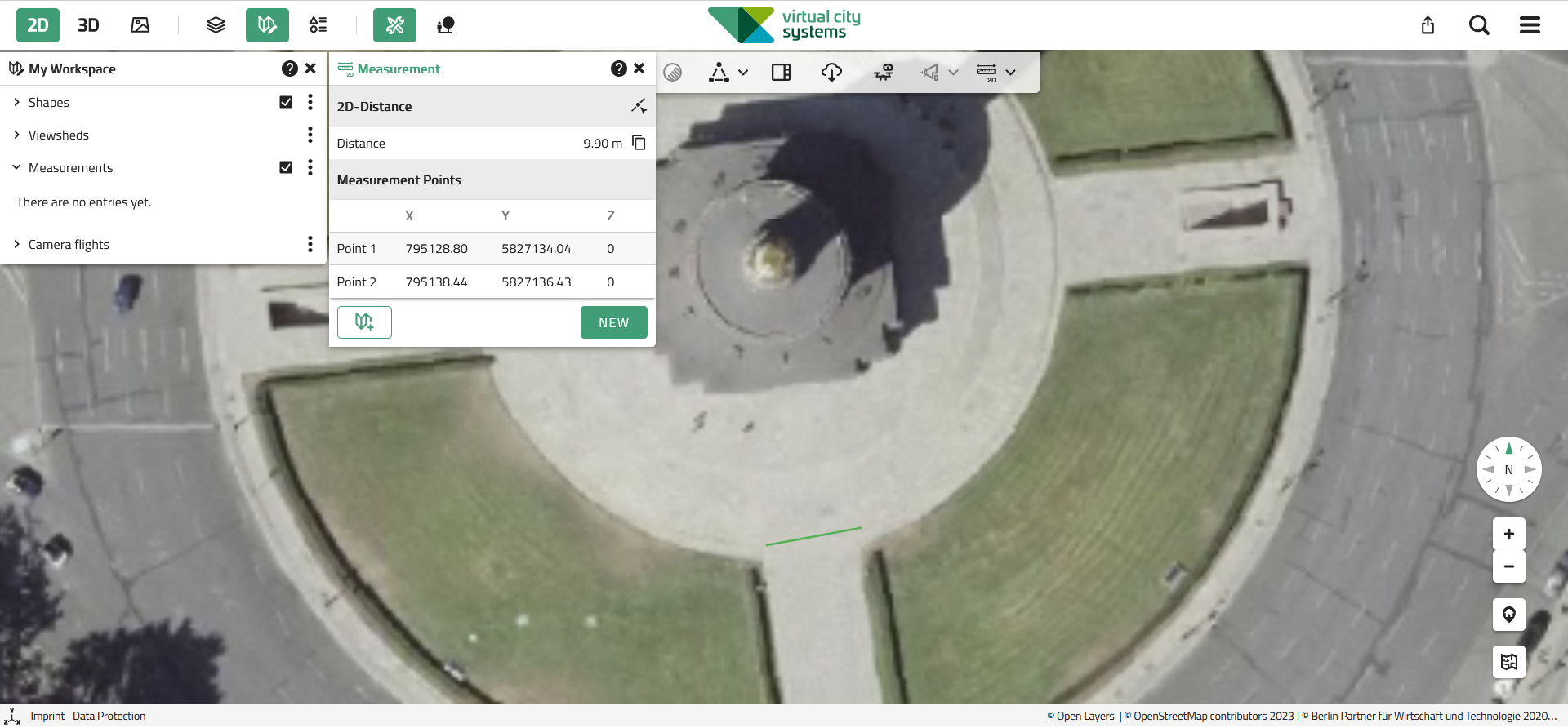Open the drawing tool dropdown arrow

(743, 73)
